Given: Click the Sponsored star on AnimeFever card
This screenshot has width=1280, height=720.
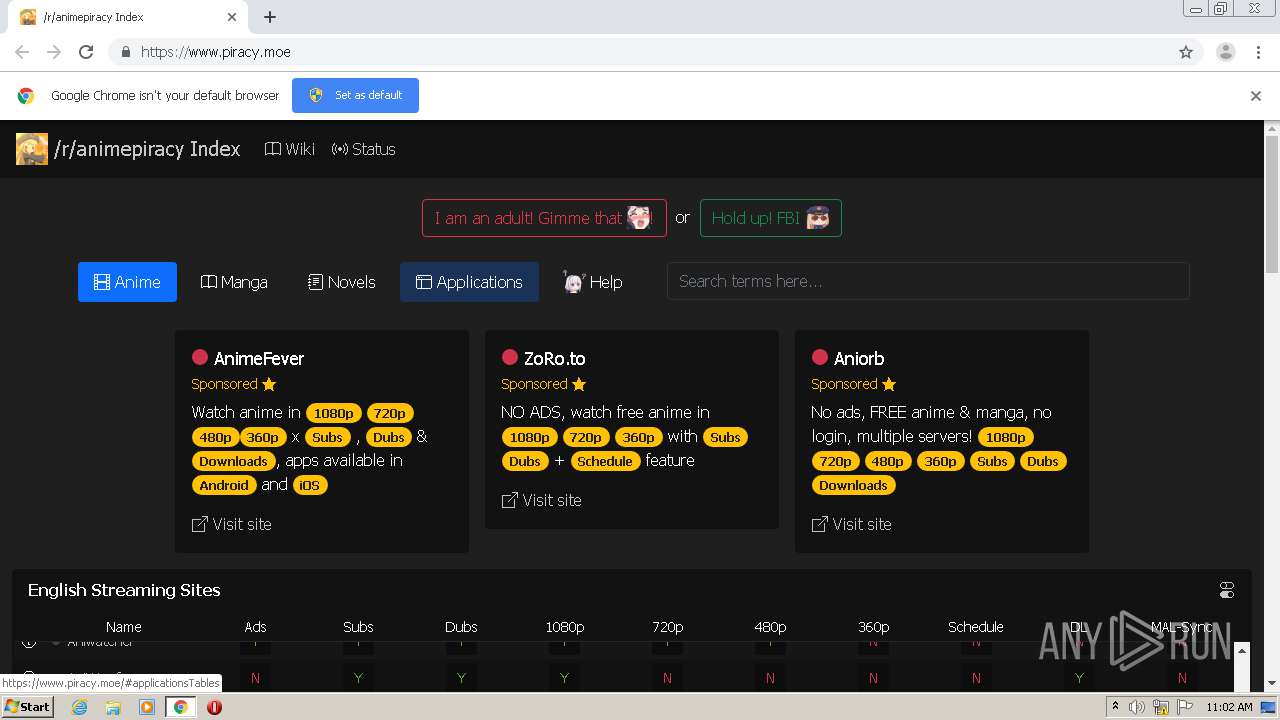Looking at the screenshot, I should pyautogui.click(x=269, y=384).
